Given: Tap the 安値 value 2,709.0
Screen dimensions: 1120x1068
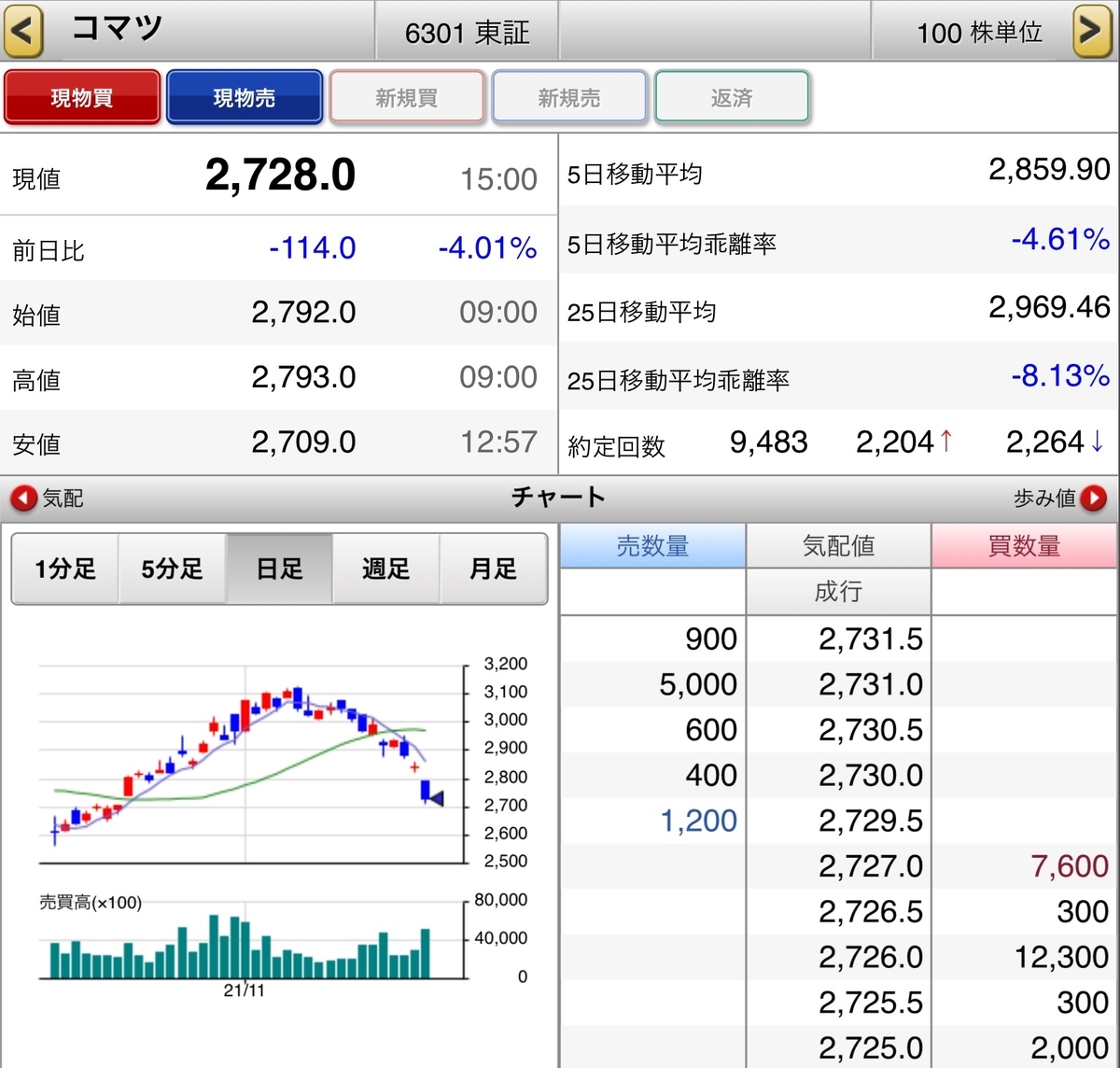Looking at the screenshot, I should (x=303, y=443).
